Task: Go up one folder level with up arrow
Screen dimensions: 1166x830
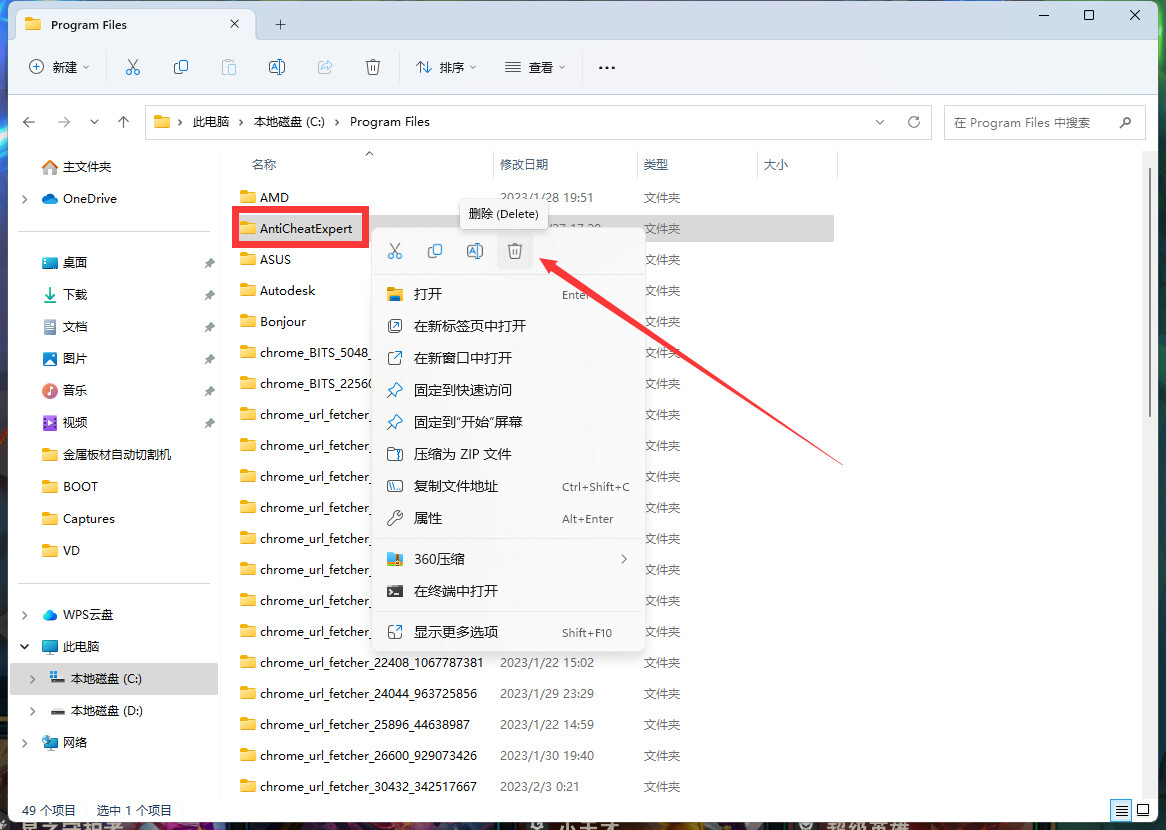Action: point(123,122)
